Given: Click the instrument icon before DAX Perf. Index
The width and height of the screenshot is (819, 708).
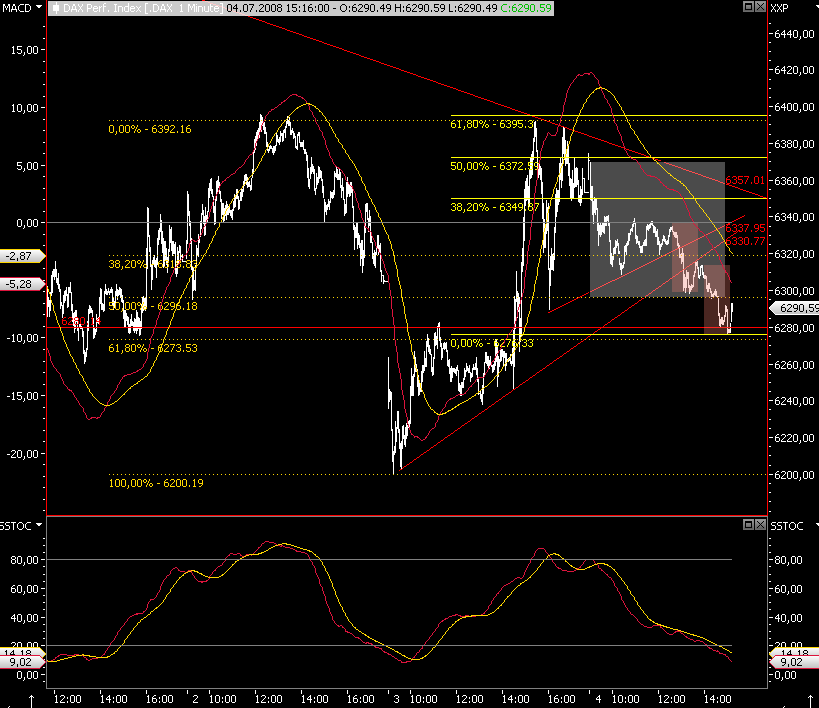Looking at the screenshot, I should click(x=55, y=8).
